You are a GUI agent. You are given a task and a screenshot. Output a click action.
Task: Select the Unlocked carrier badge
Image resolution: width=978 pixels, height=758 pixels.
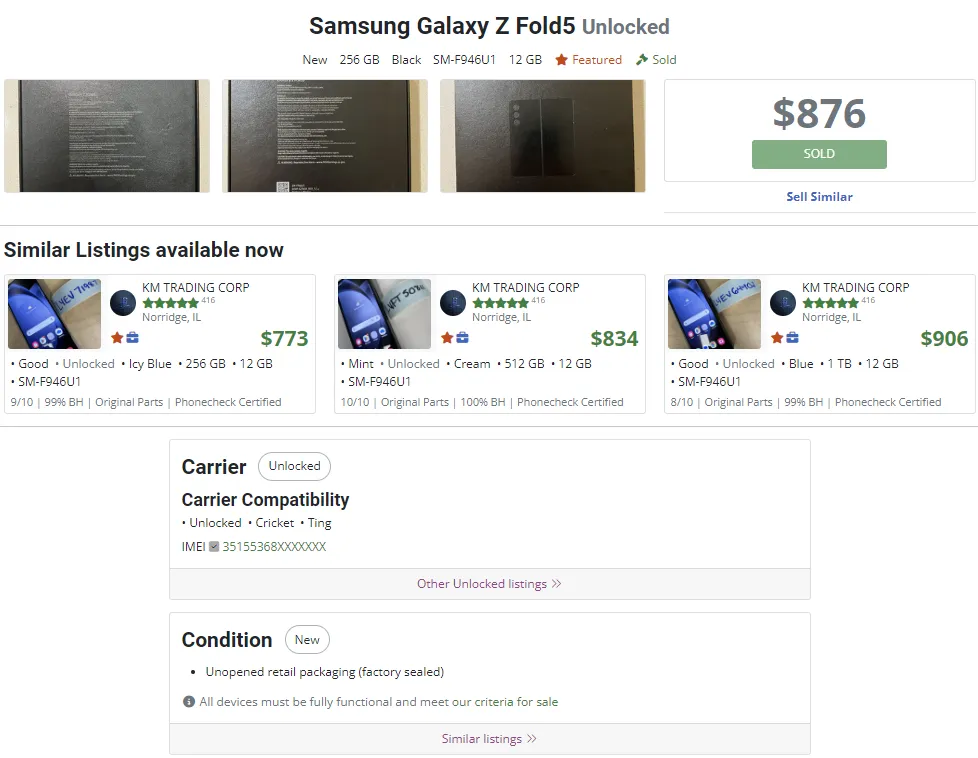coord(294,466)
